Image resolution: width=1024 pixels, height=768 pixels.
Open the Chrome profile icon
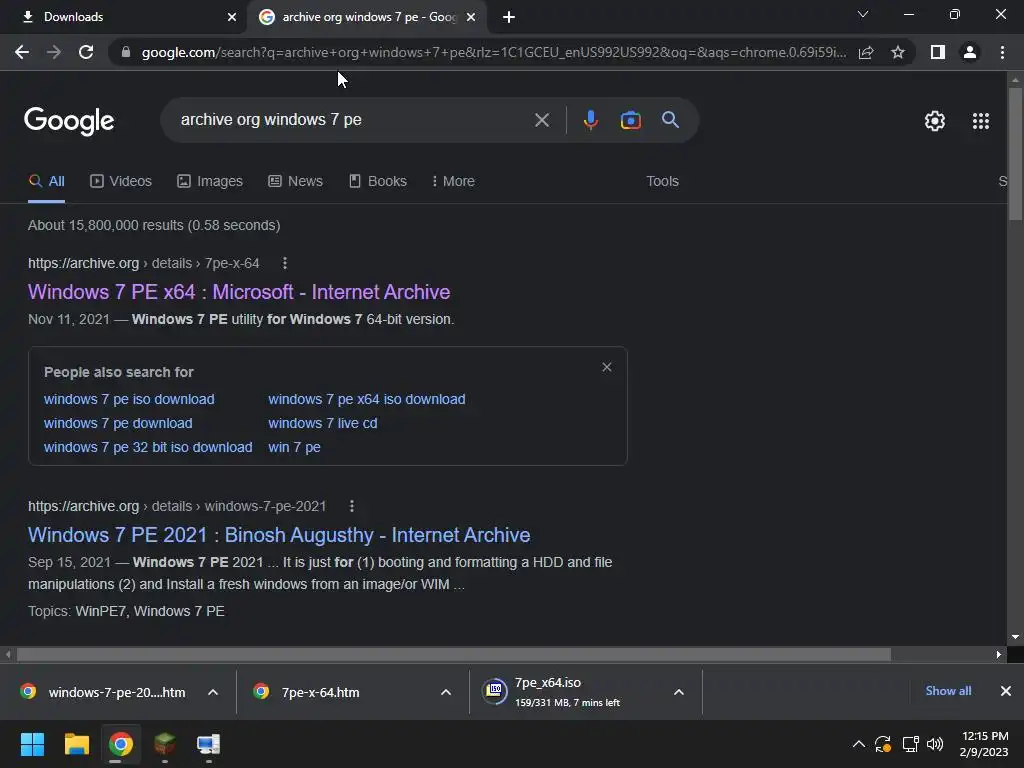click(970, 52)
